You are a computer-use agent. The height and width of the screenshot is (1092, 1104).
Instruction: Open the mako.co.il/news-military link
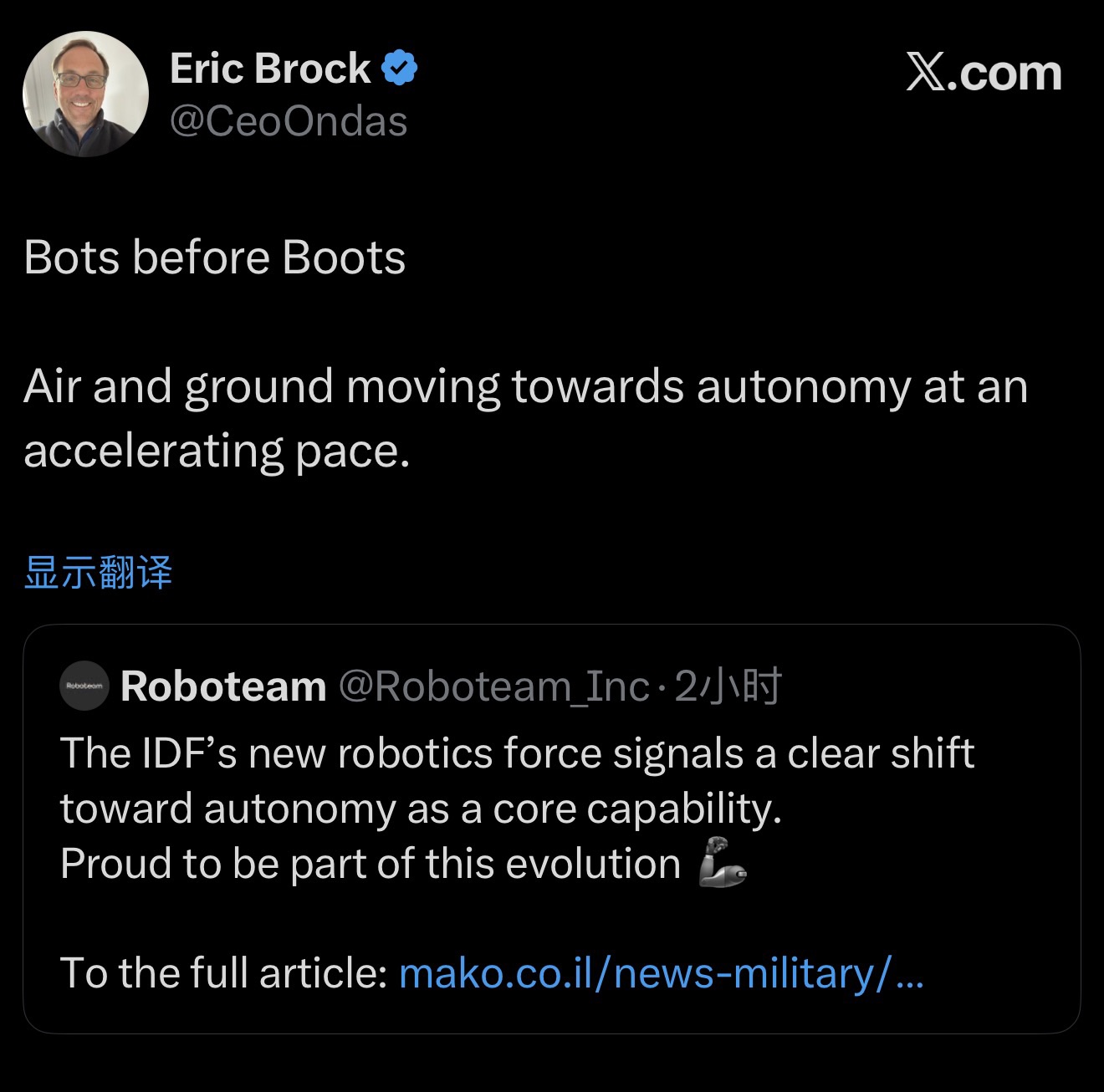point(662,973)
